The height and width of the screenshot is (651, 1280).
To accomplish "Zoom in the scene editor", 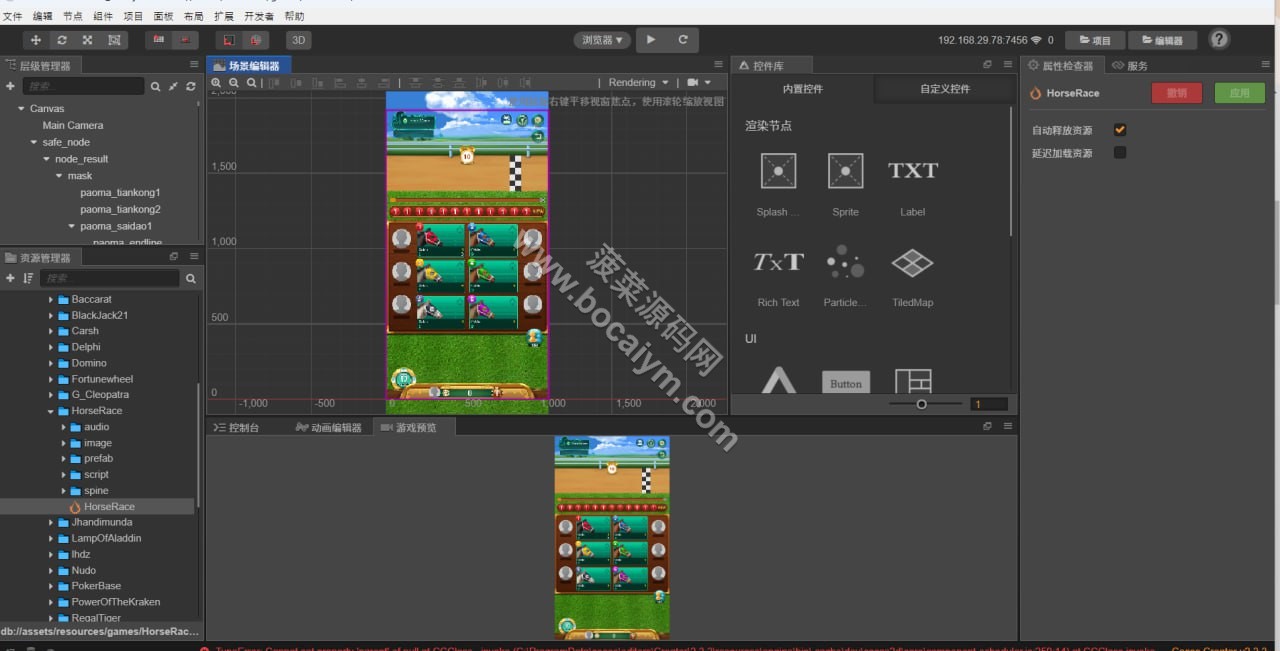I will pos(216,83).
